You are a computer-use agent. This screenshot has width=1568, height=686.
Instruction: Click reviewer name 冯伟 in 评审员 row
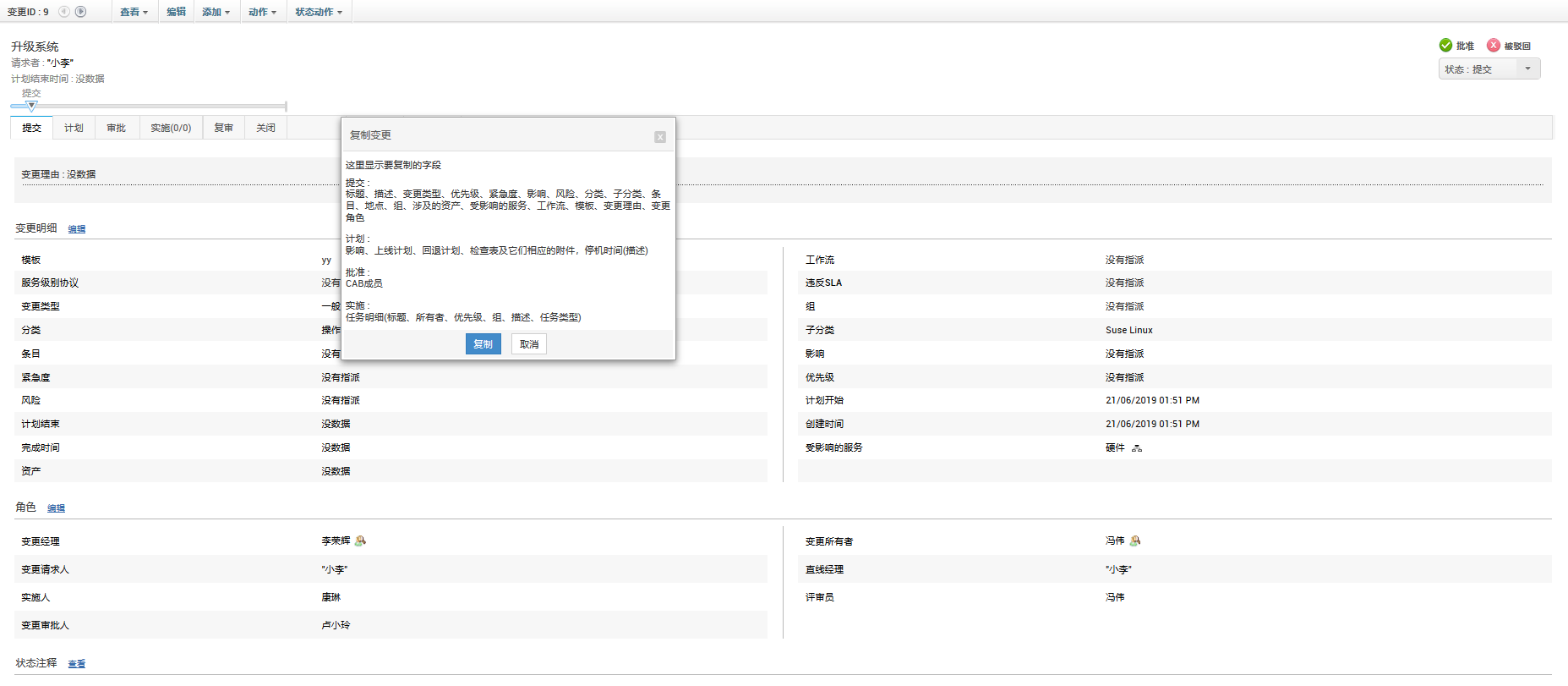1115,597
